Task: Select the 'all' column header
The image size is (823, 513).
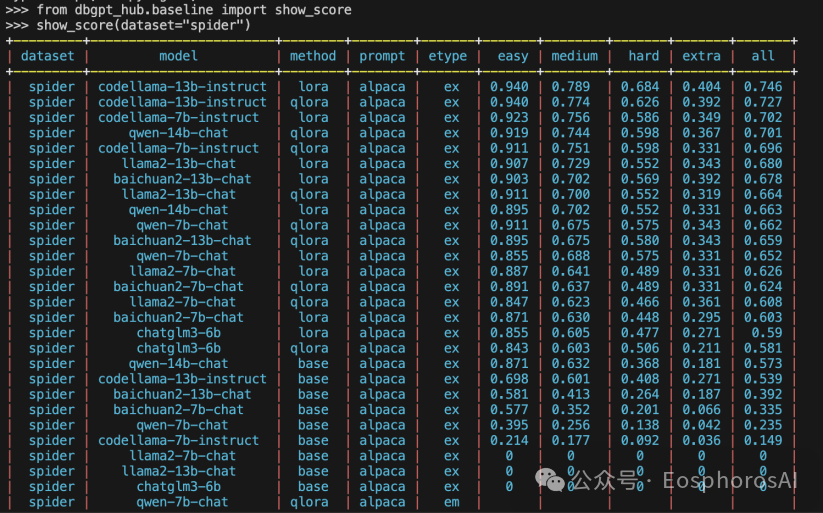Action: 763,56
